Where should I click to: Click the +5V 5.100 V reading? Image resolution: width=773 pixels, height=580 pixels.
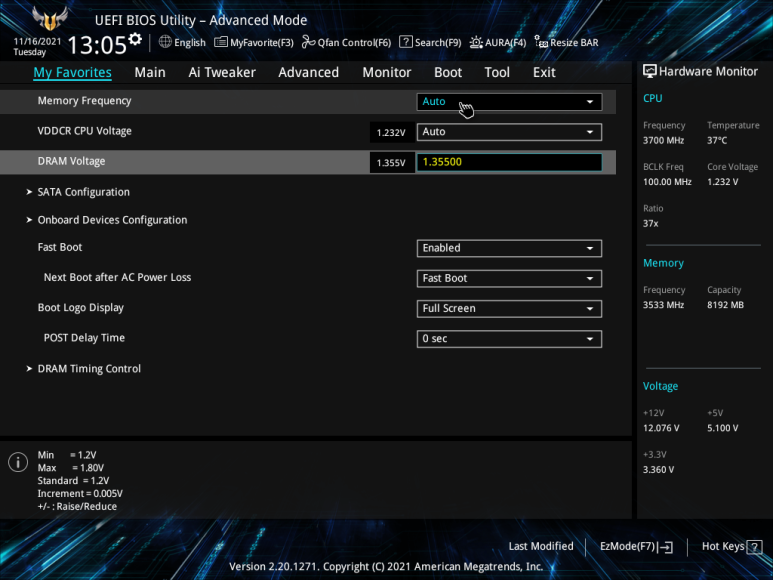pyautogui.click(x=723, y=428)
